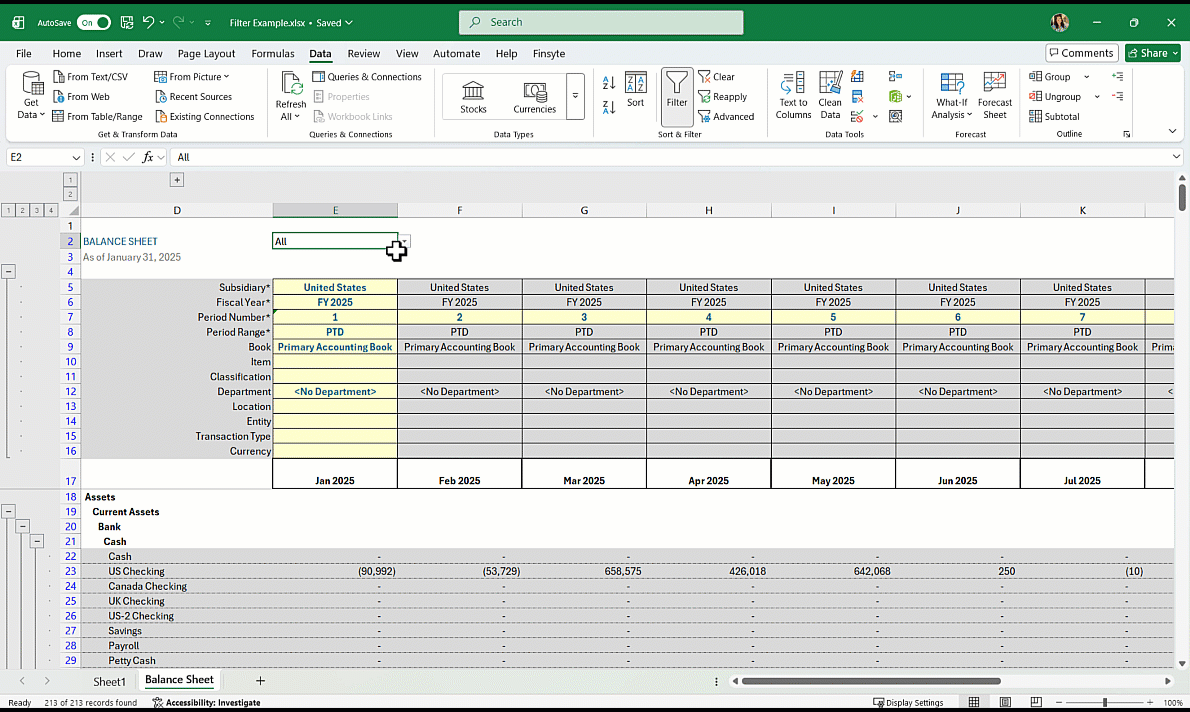The height and width of the screenshot is (712, 1190).
Task: Click the Subtotal outline icon
Action: [x=1055, y=116]
